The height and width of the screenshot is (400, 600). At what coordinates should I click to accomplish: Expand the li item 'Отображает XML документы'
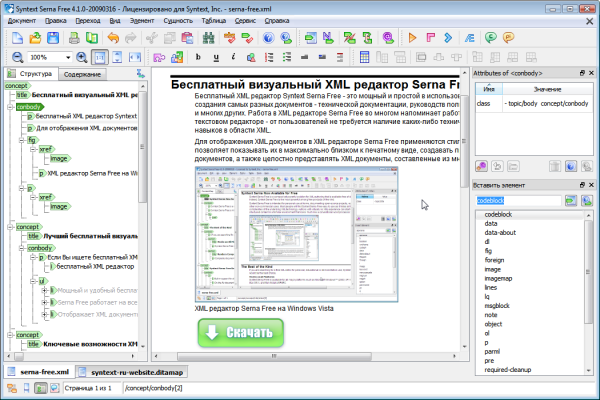(x=45, y=315)
